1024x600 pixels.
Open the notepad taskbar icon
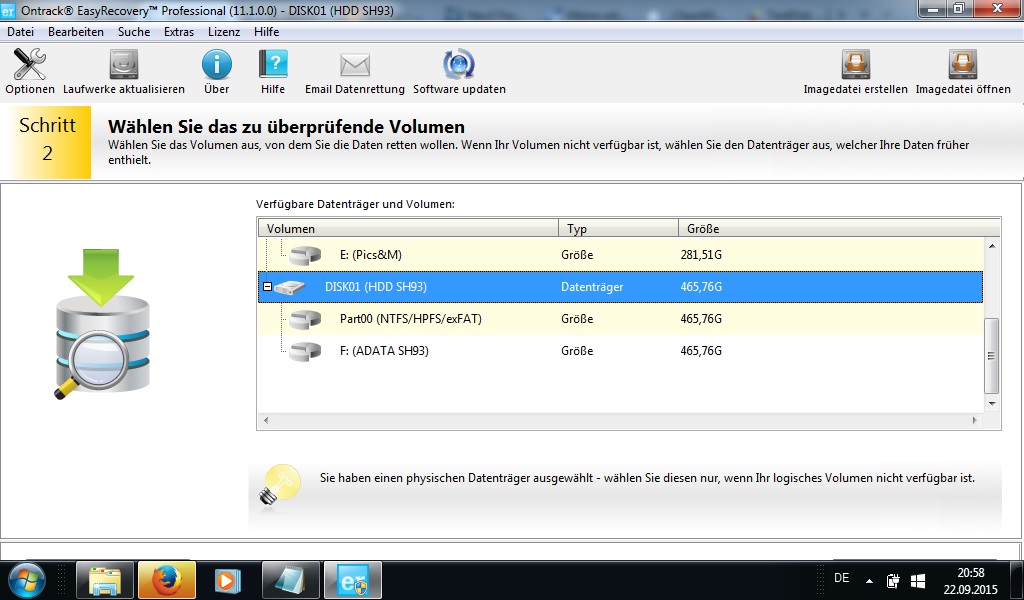coord(291,580)
